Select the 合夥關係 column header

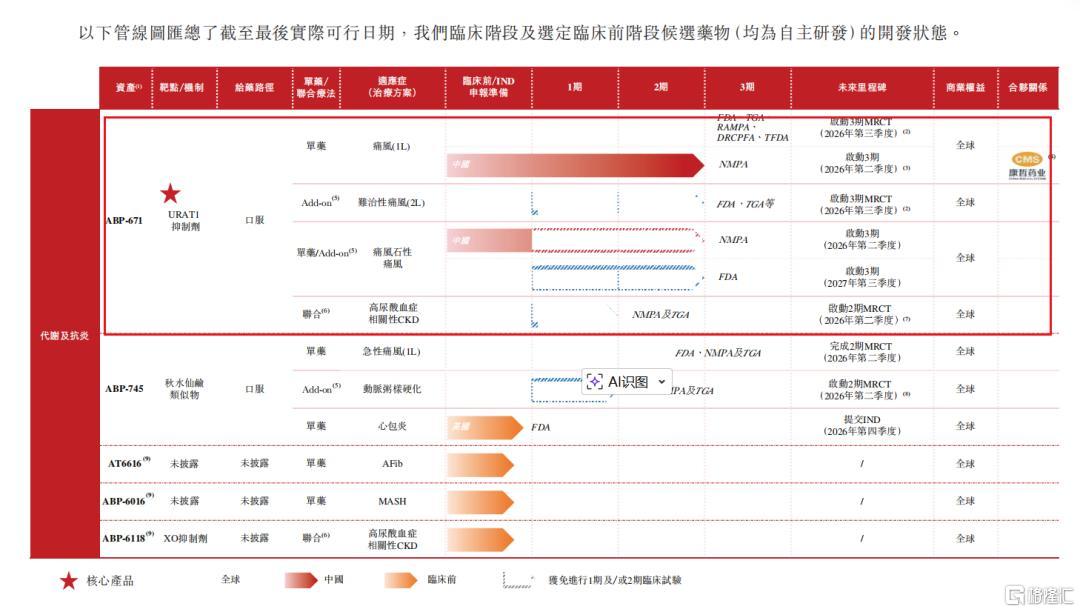point(1027,87)
